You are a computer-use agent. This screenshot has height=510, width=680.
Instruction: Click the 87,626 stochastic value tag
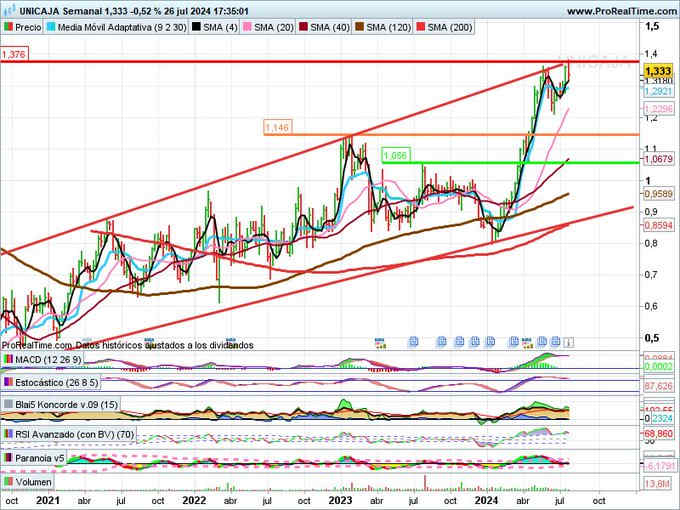(658, 386)
